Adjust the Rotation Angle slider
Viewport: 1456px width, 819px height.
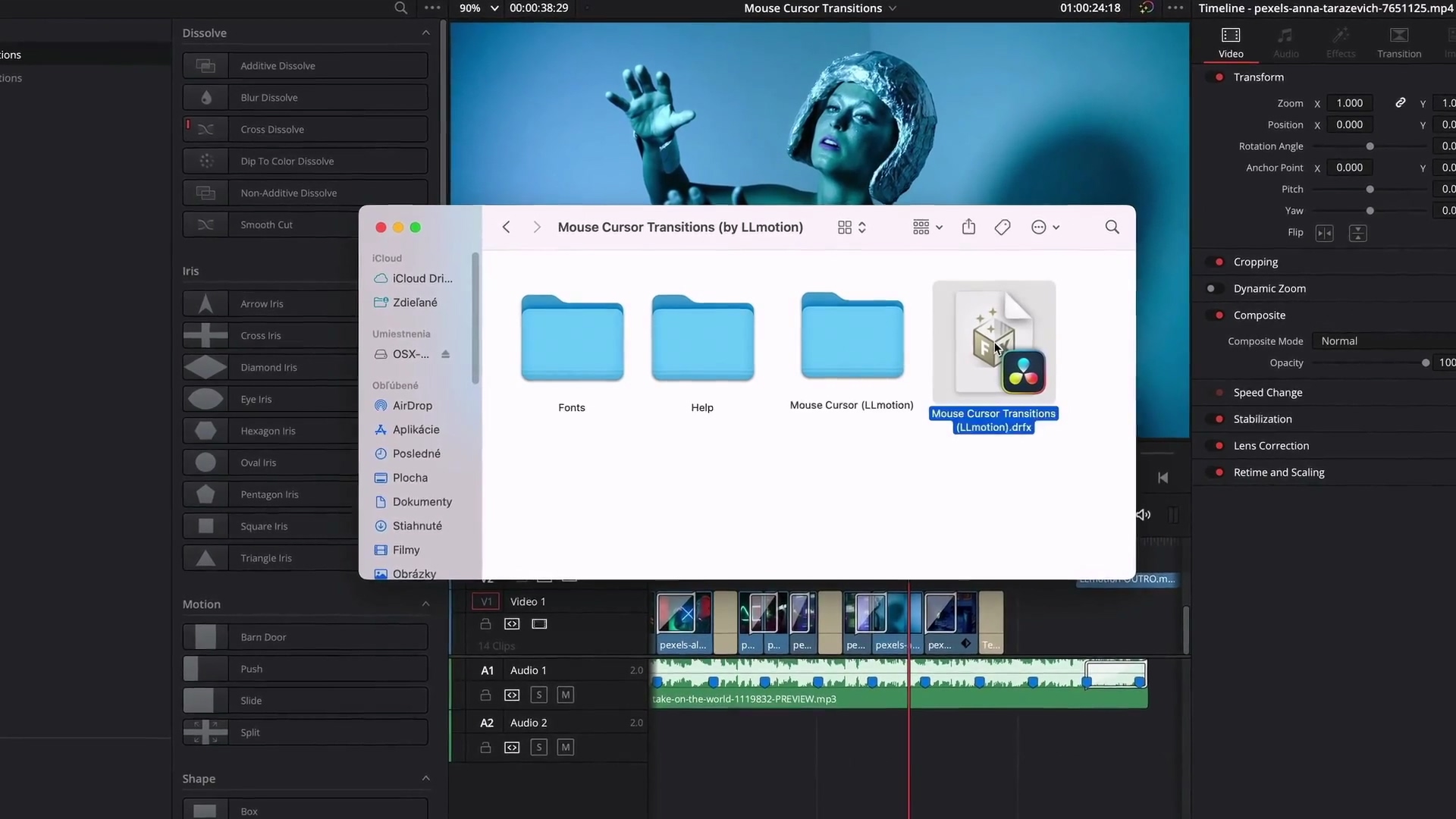point(1370,146)
